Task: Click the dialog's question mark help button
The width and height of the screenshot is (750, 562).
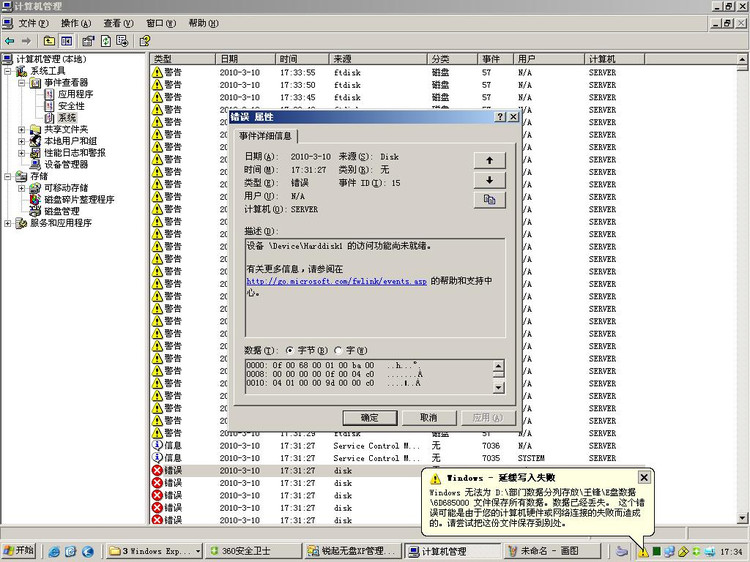Action: tap(500, 117)
